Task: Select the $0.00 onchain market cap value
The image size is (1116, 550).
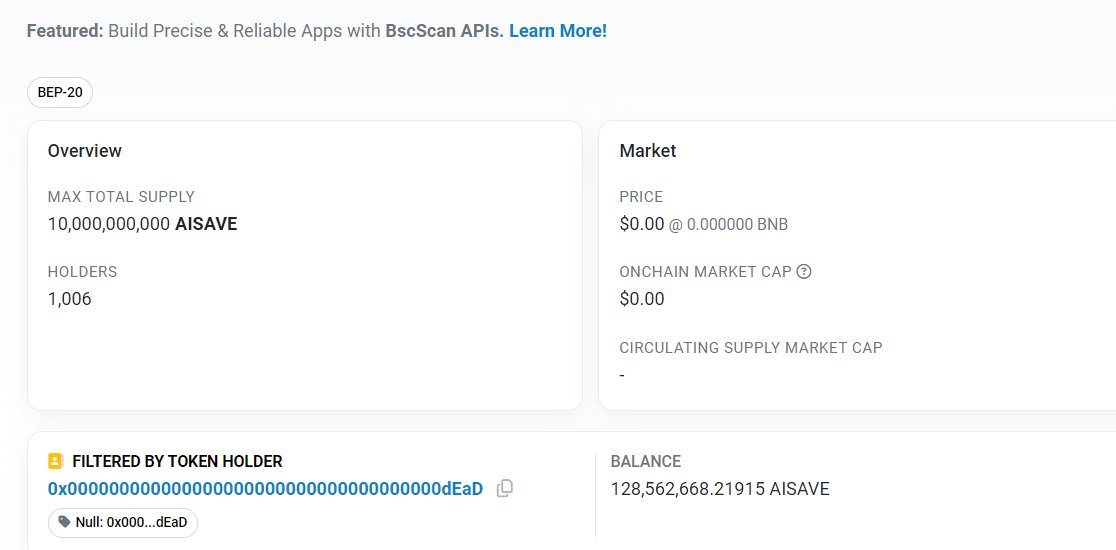Action: 642,299
